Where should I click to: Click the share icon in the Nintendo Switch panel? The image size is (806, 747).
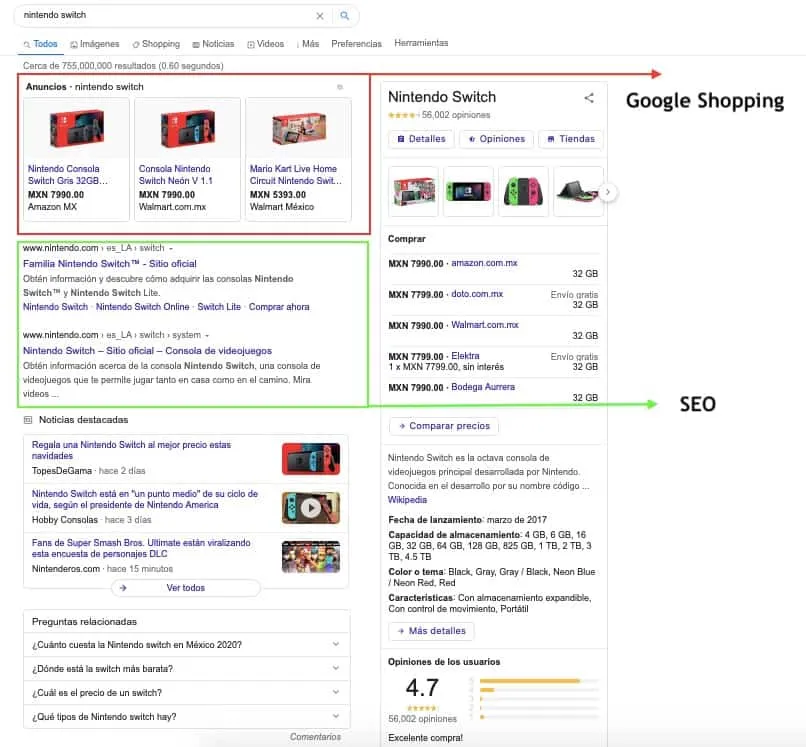tap(589, 98)
